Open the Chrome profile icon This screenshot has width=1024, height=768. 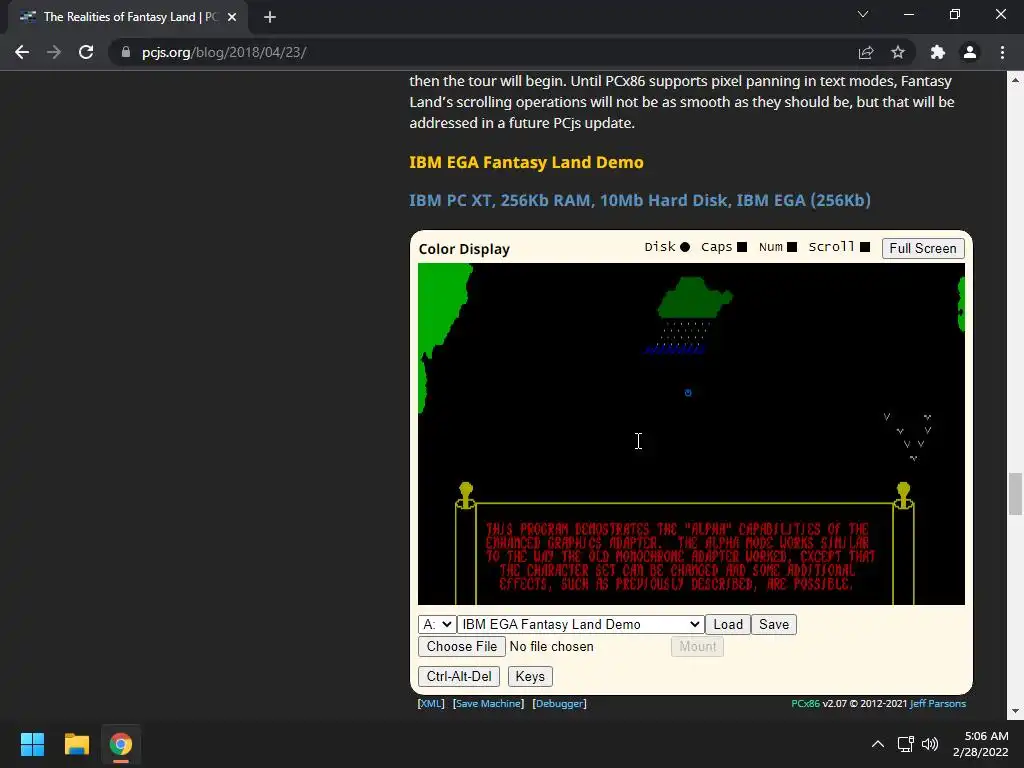[970, 52]
